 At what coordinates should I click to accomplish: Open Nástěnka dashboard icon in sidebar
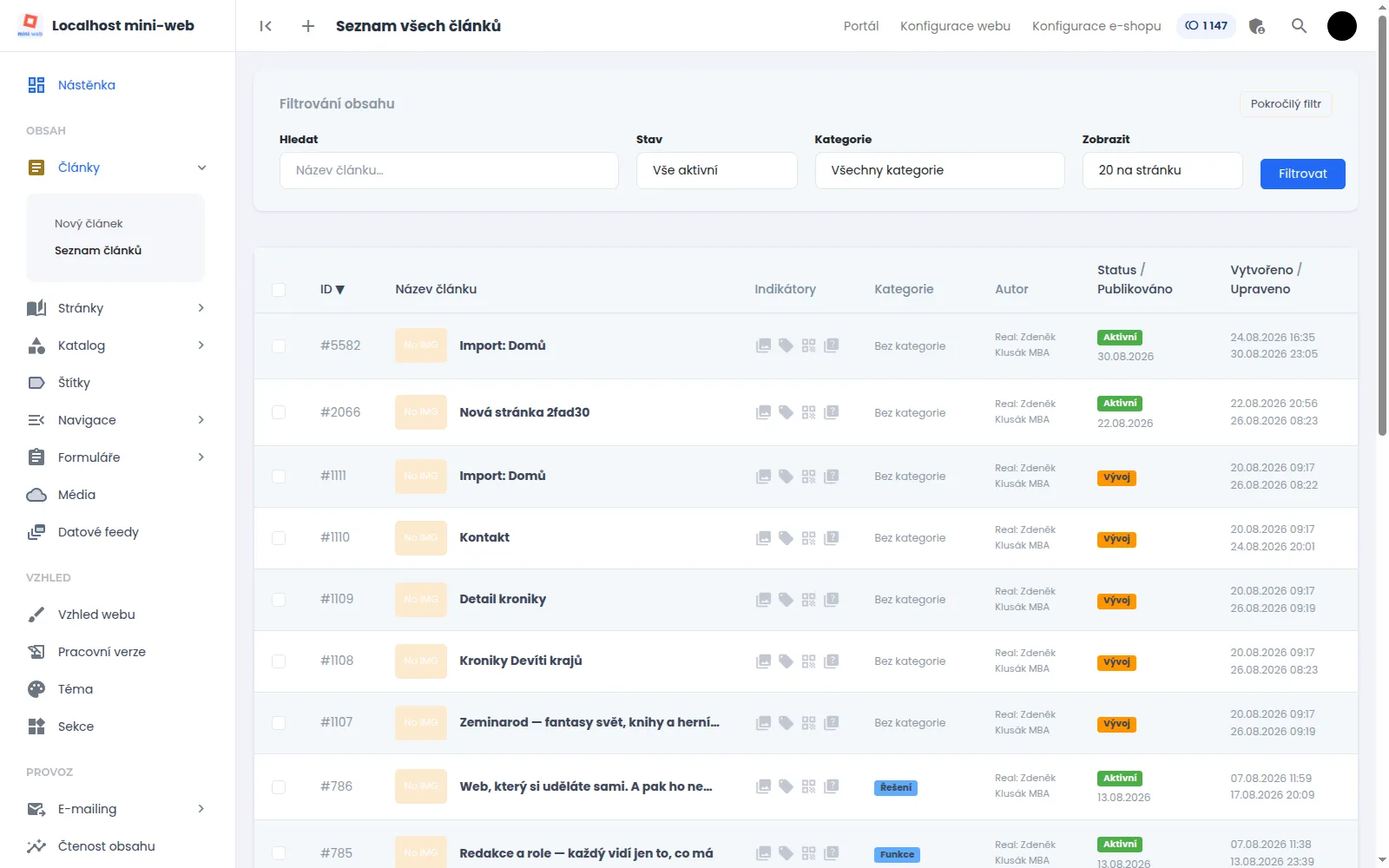pos(36,85)
